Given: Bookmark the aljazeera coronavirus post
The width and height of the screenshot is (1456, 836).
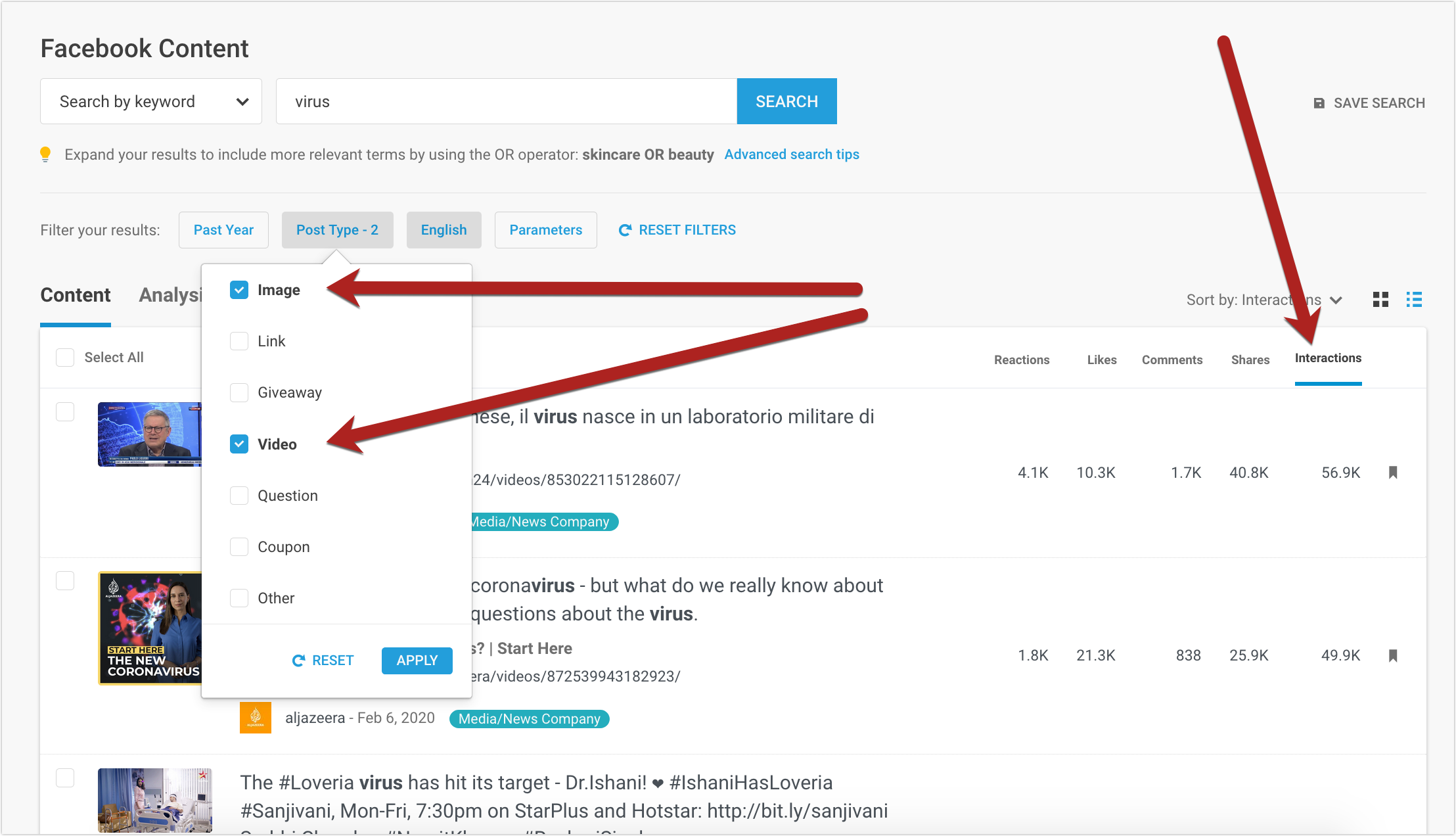Looking at the screenshot, I should tap(1393, 655).
